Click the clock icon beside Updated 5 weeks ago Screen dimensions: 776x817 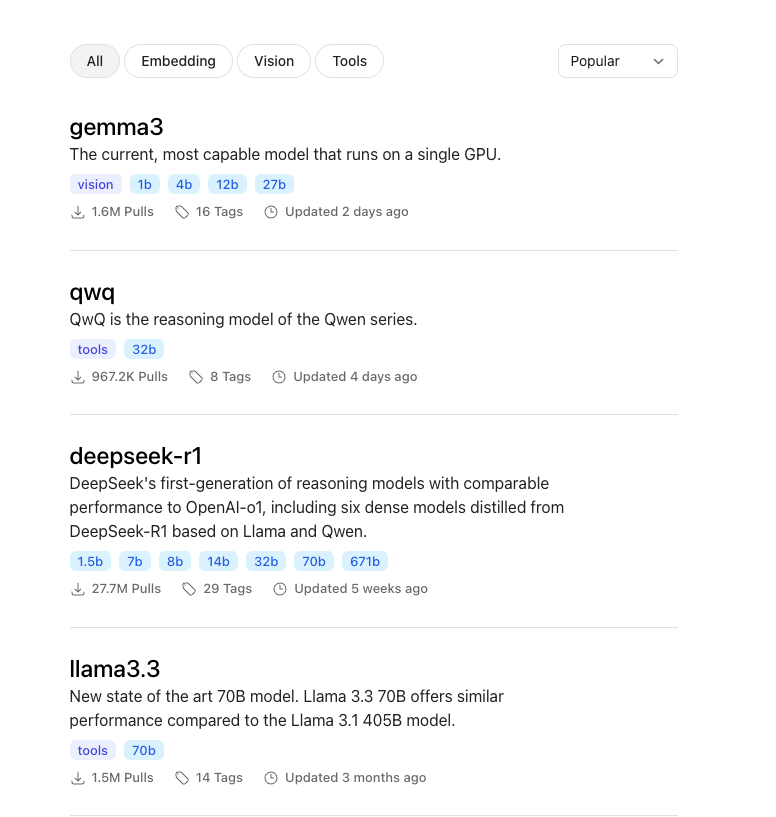pos(280,589)
